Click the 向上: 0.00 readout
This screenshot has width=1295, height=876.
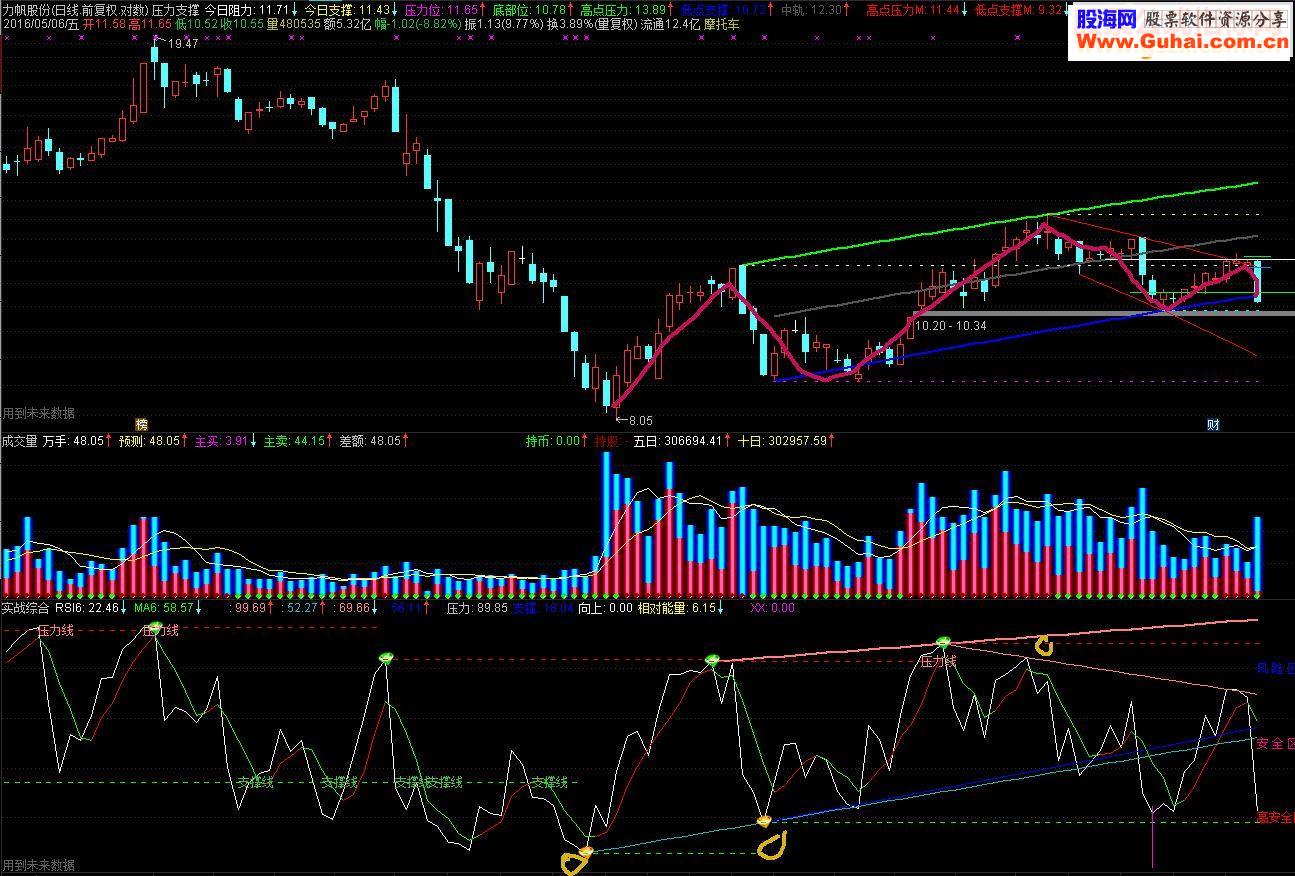(x=605, y=607)
